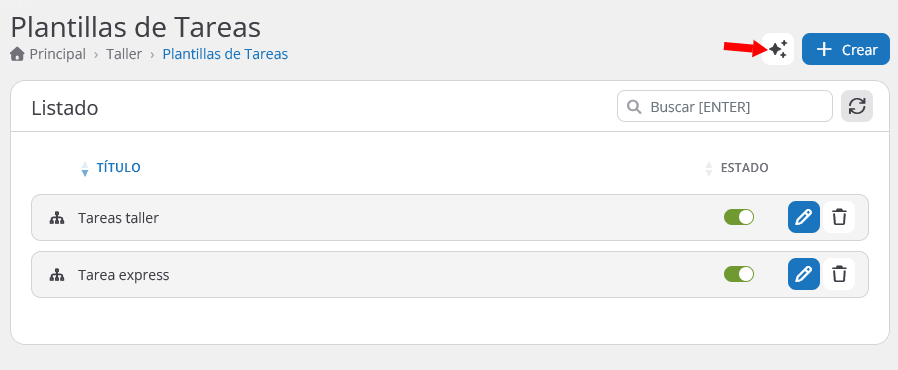Focus the Buscar search field

pyautogui.click(x=724, y=107)
